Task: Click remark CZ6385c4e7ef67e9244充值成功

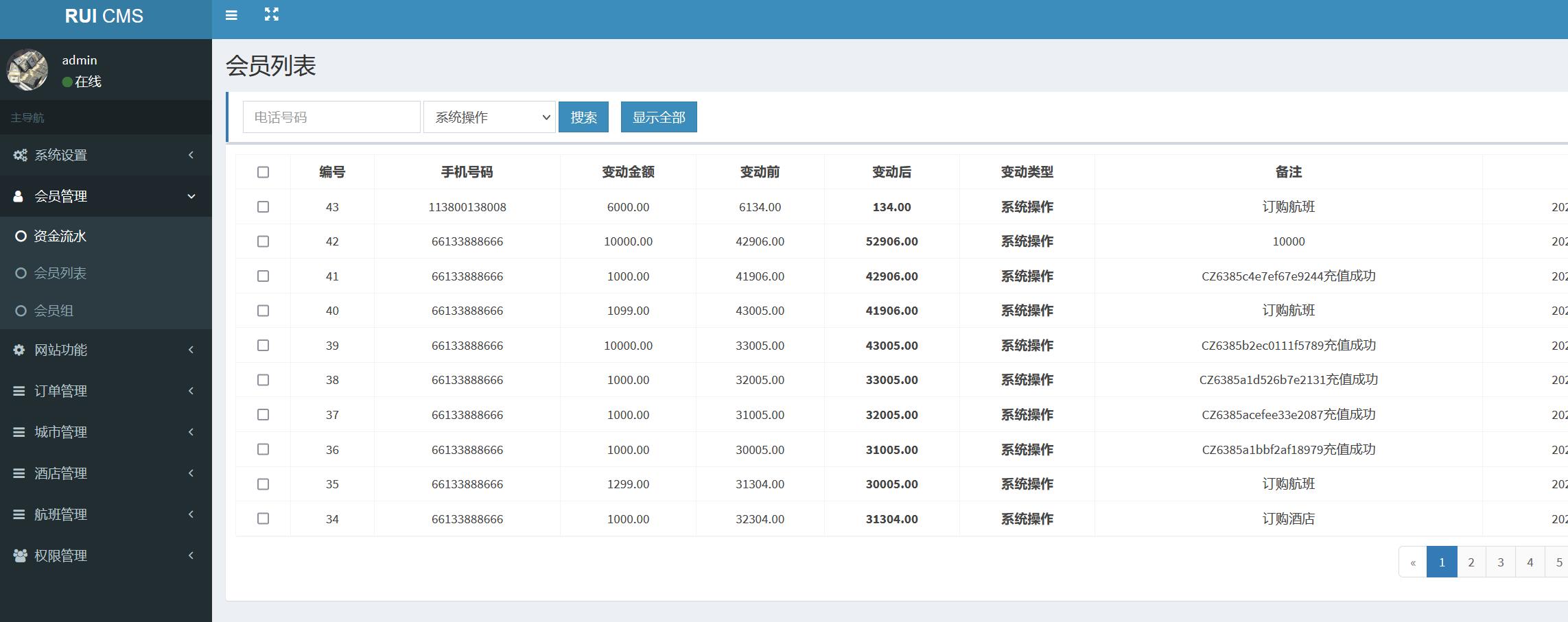Action: pos(1289,276)
